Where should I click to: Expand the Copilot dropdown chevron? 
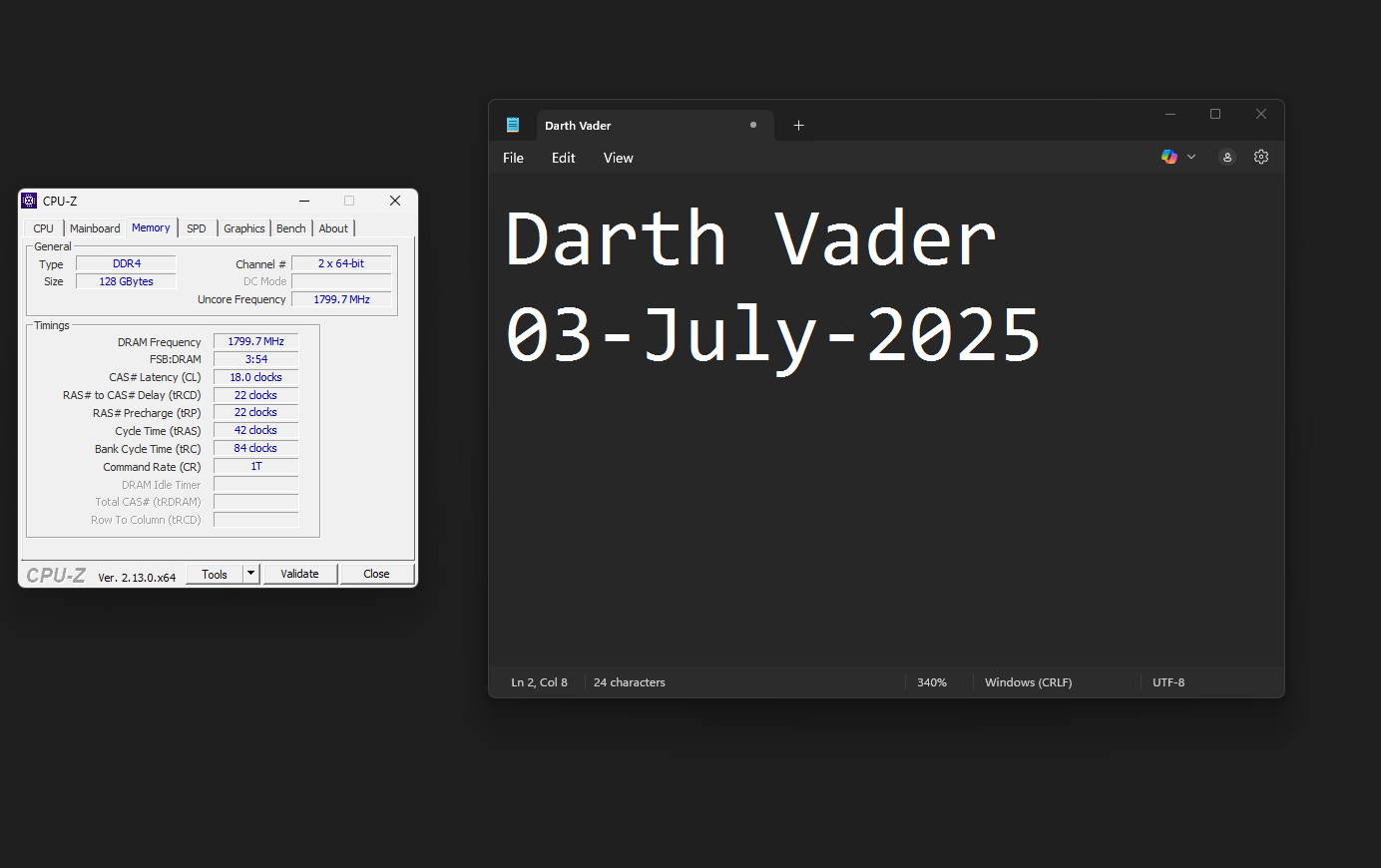(1191, 157)
